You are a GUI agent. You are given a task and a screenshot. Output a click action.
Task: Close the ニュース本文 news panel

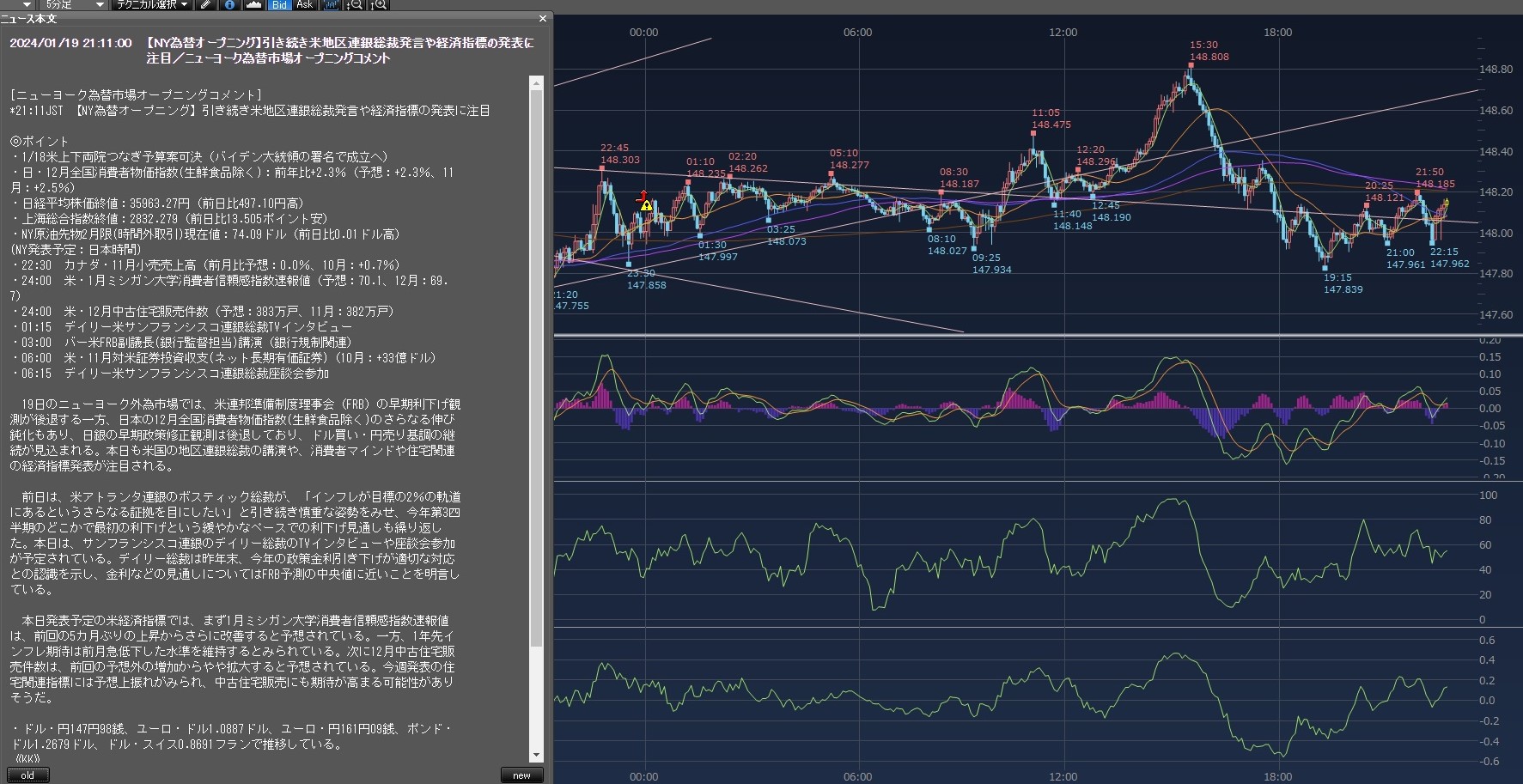point(542,18)
